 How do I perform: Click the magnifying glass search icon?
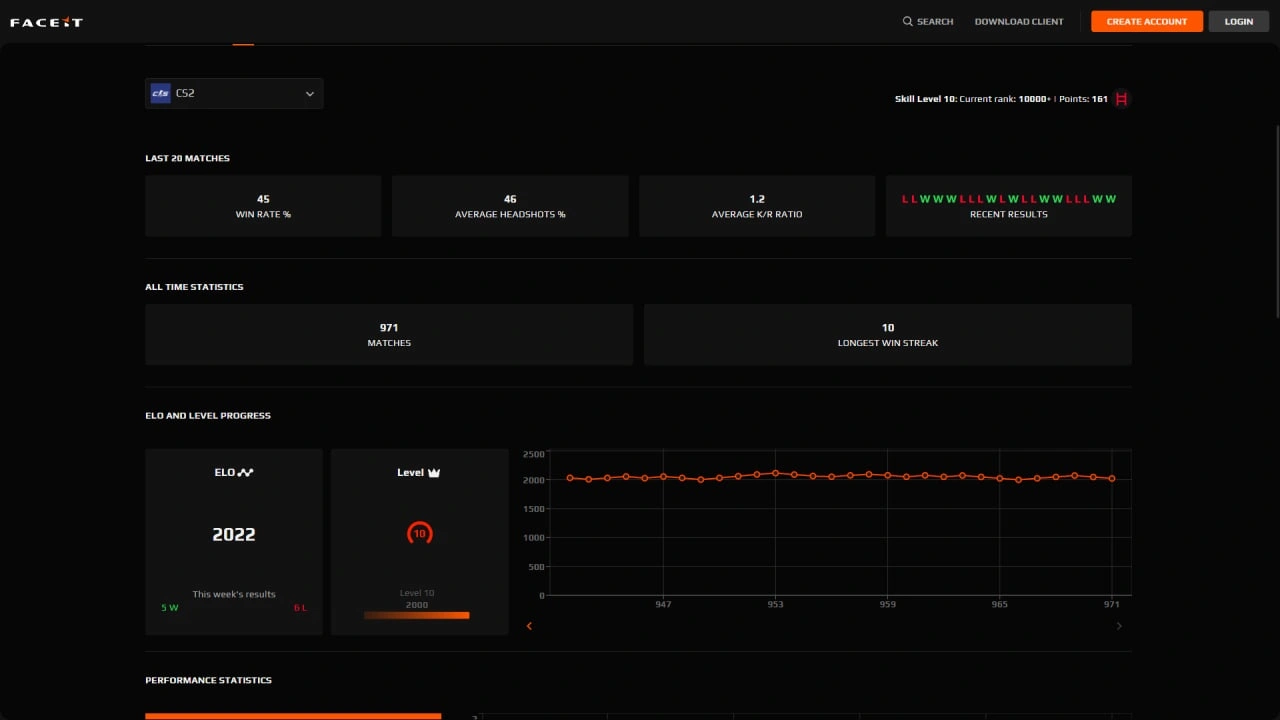(x=908, y=21)
